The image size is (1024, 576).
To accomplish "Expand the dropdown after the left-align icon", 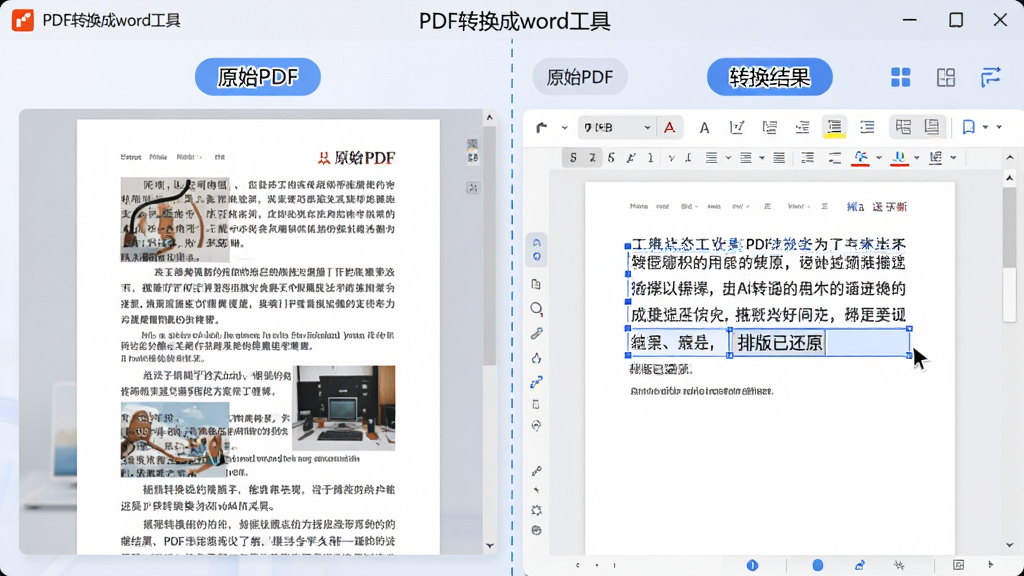I will (728, 157).
